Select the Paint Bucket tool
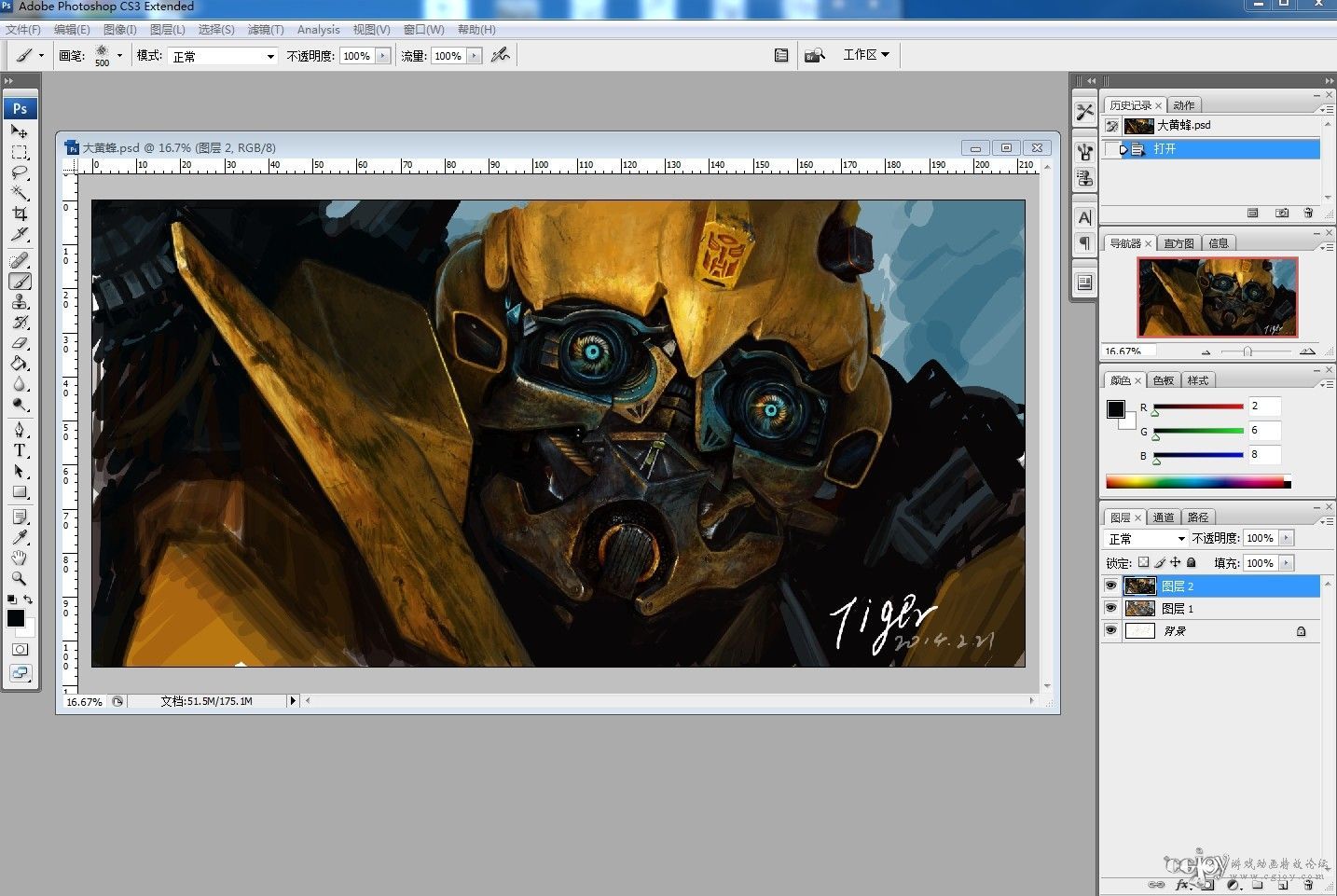 point(20,364)
